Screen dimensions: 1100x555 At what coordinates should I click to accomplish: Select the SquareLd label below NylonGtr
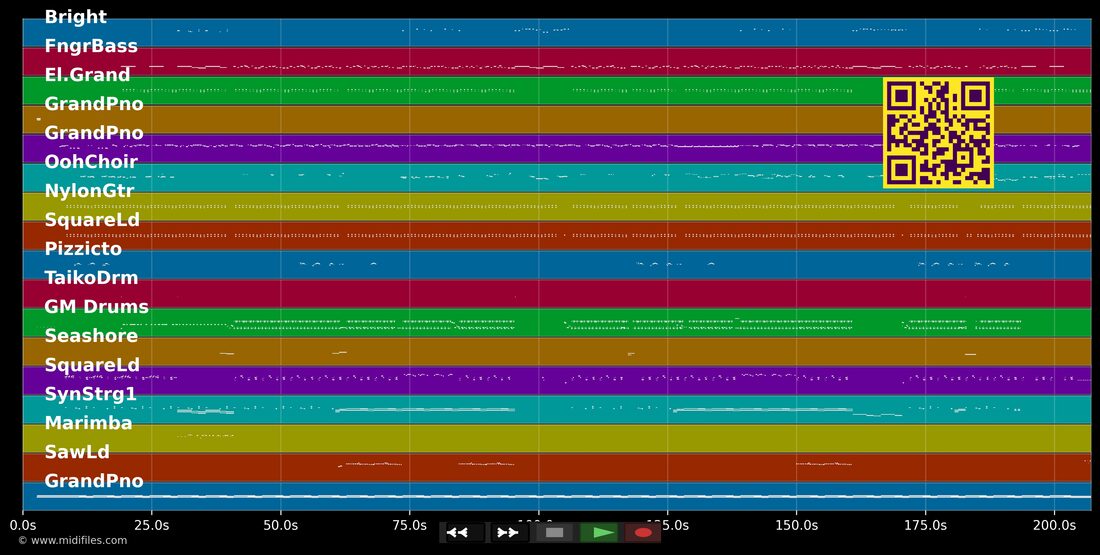[92, 220]
